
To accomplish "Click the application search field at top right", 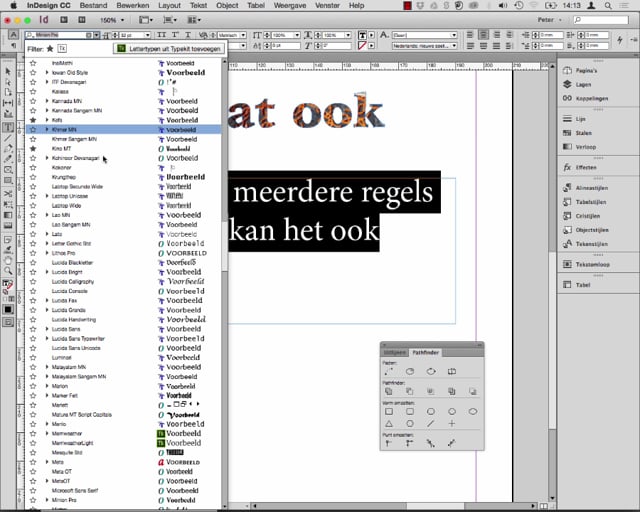I will click(600, 20).
